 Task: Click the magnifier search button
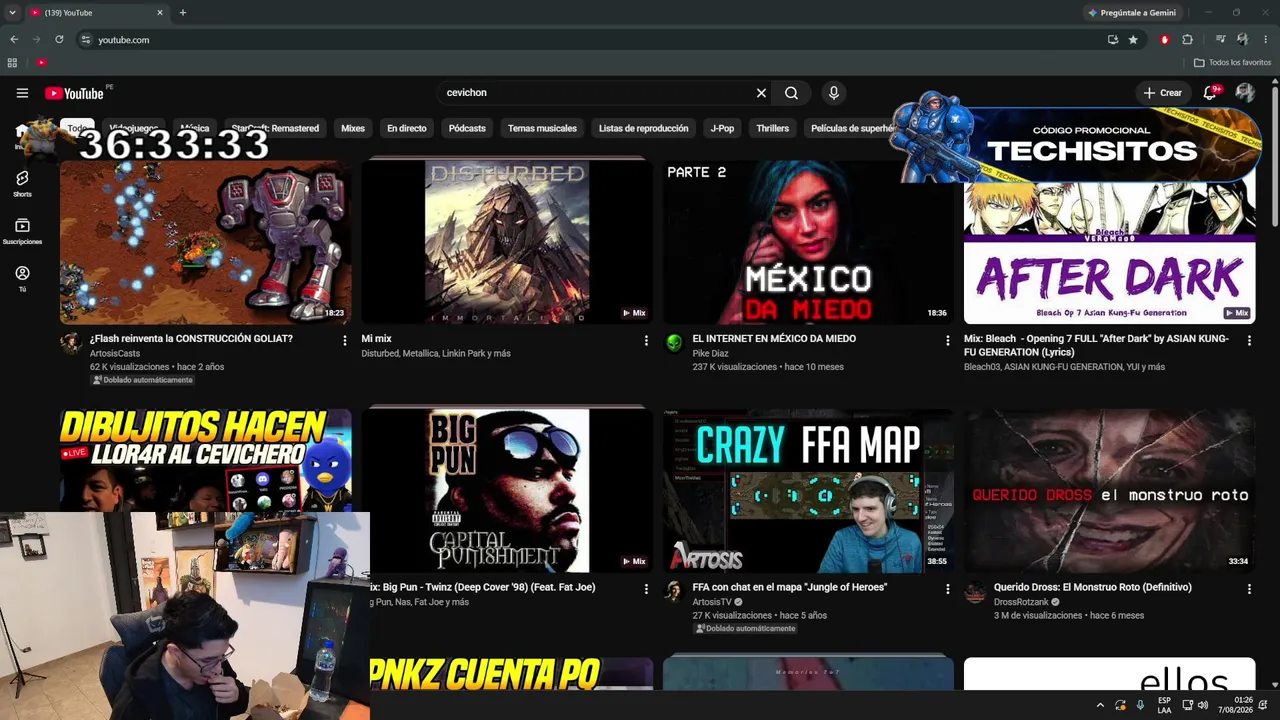(x=791, y=93)
